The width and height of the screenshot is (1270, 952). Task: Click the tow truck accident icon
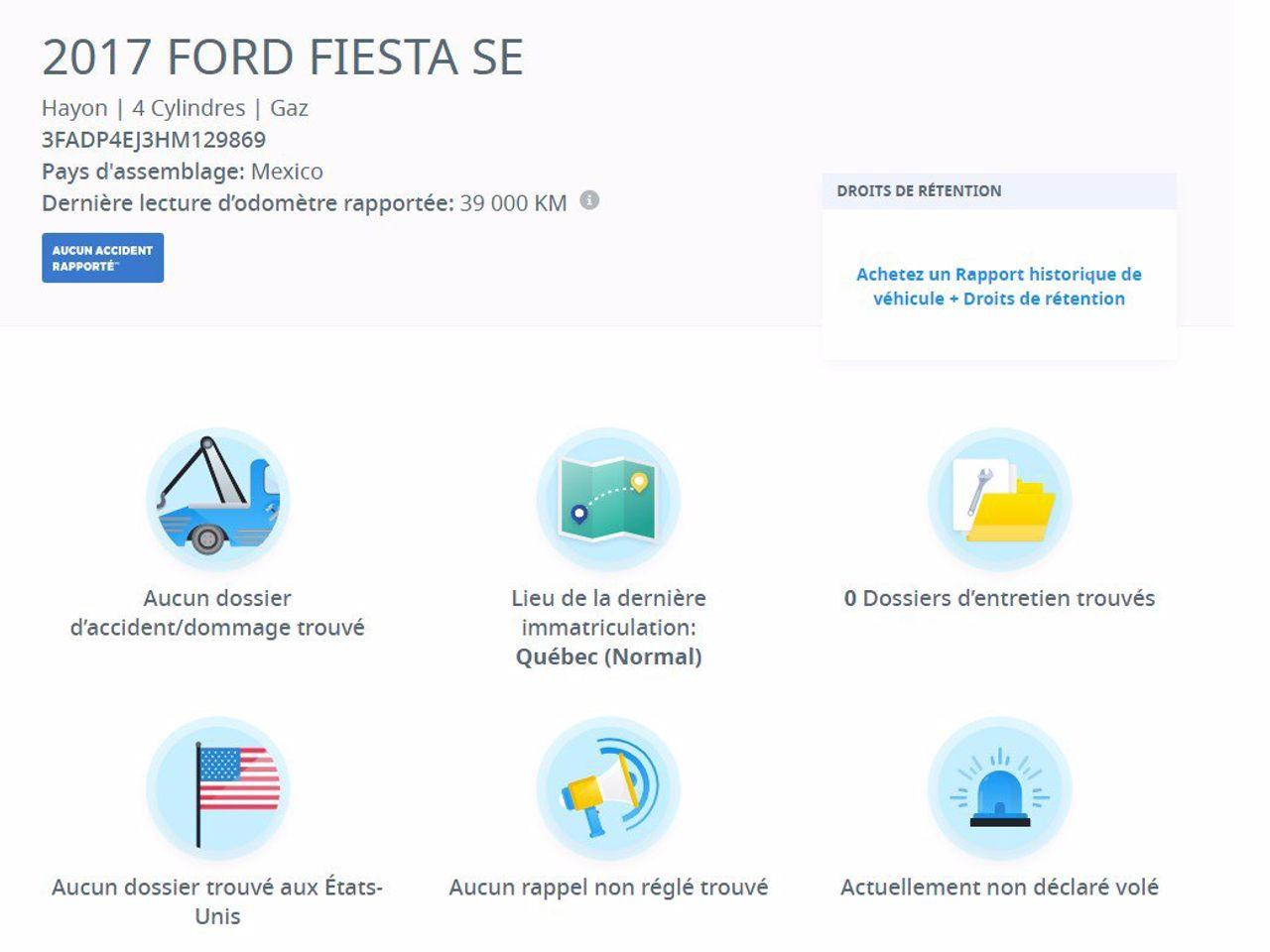pos(217,499)
